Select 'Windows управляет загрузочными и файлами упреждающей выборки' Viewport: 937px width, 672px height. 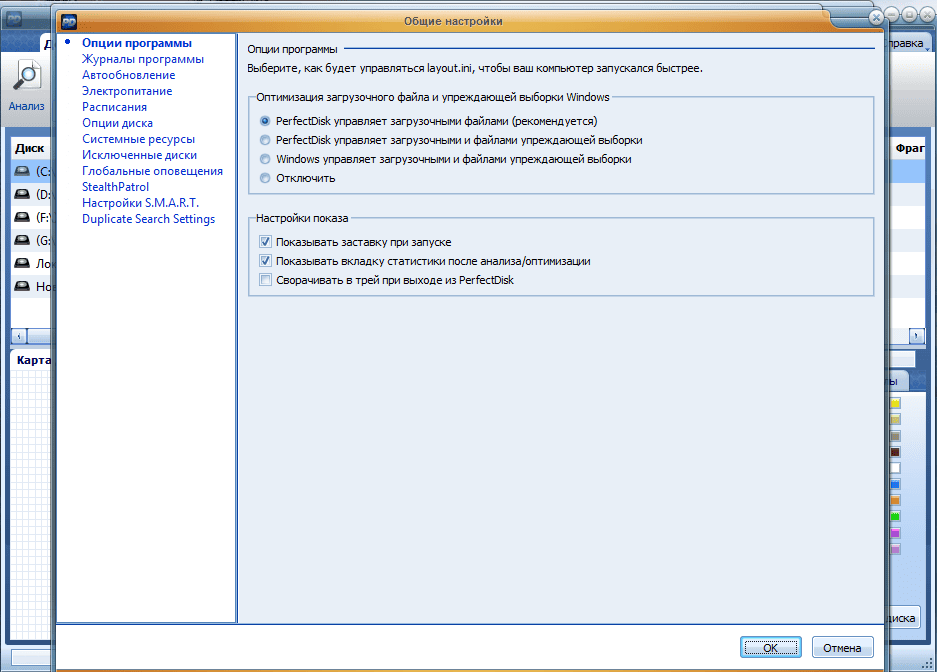265,159
